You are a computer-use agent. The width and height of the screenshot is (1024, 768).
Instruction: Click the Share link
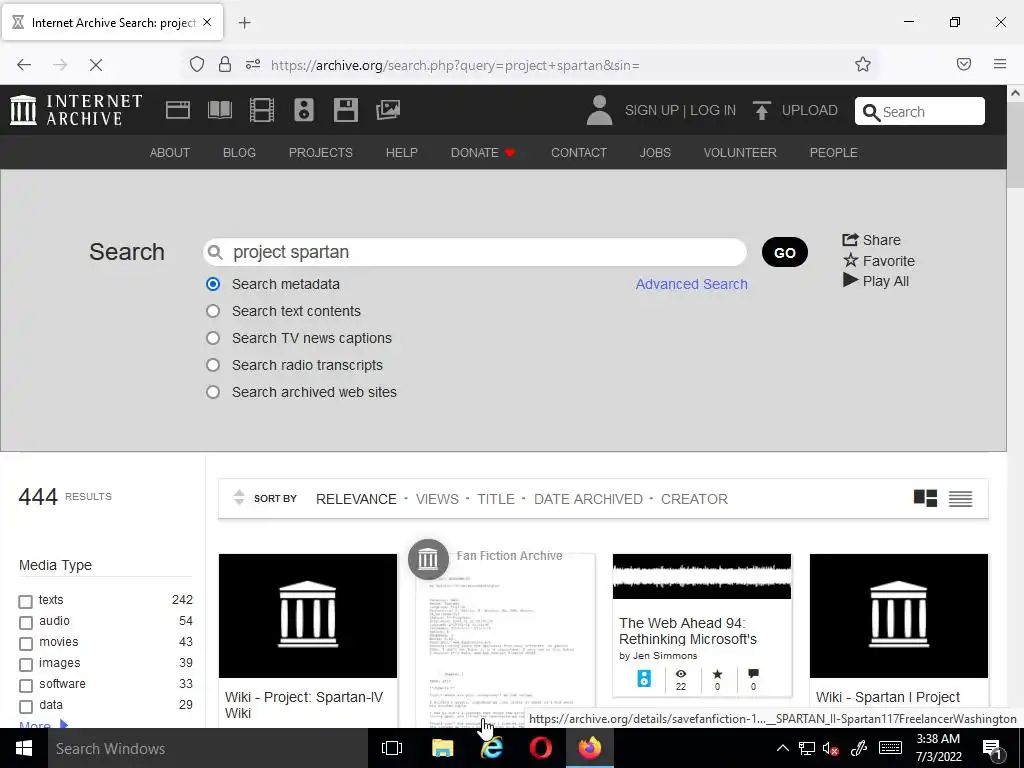pos(871,240)
